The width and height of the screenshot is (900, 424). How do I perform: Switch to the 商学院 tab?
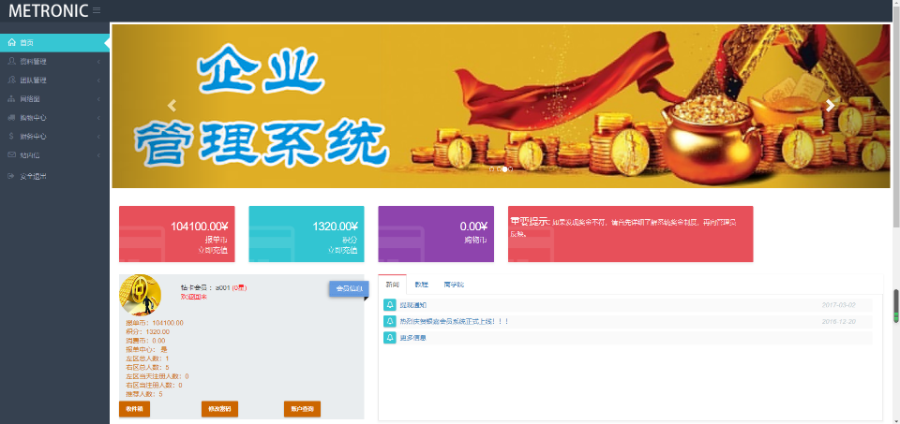click(x=453, y=285)
